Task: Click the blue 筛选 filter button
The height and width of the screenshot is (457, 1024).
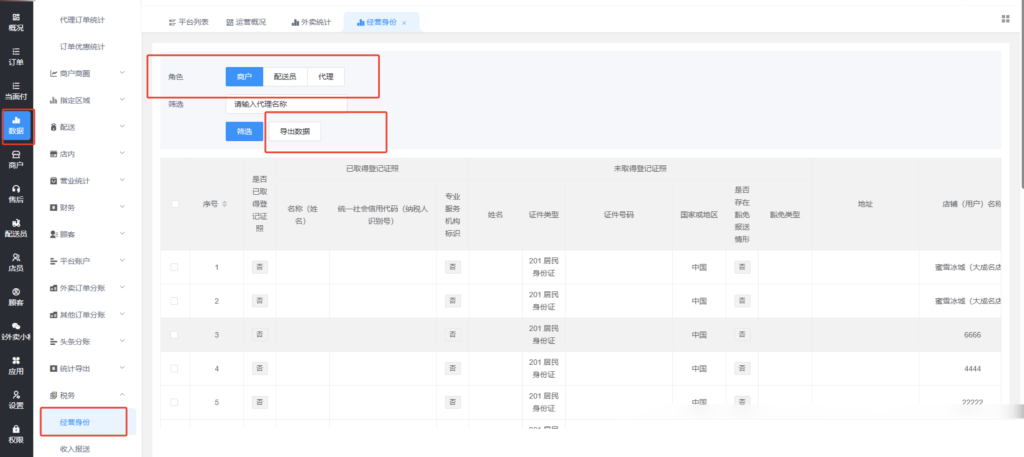Action: pos(244,131)
